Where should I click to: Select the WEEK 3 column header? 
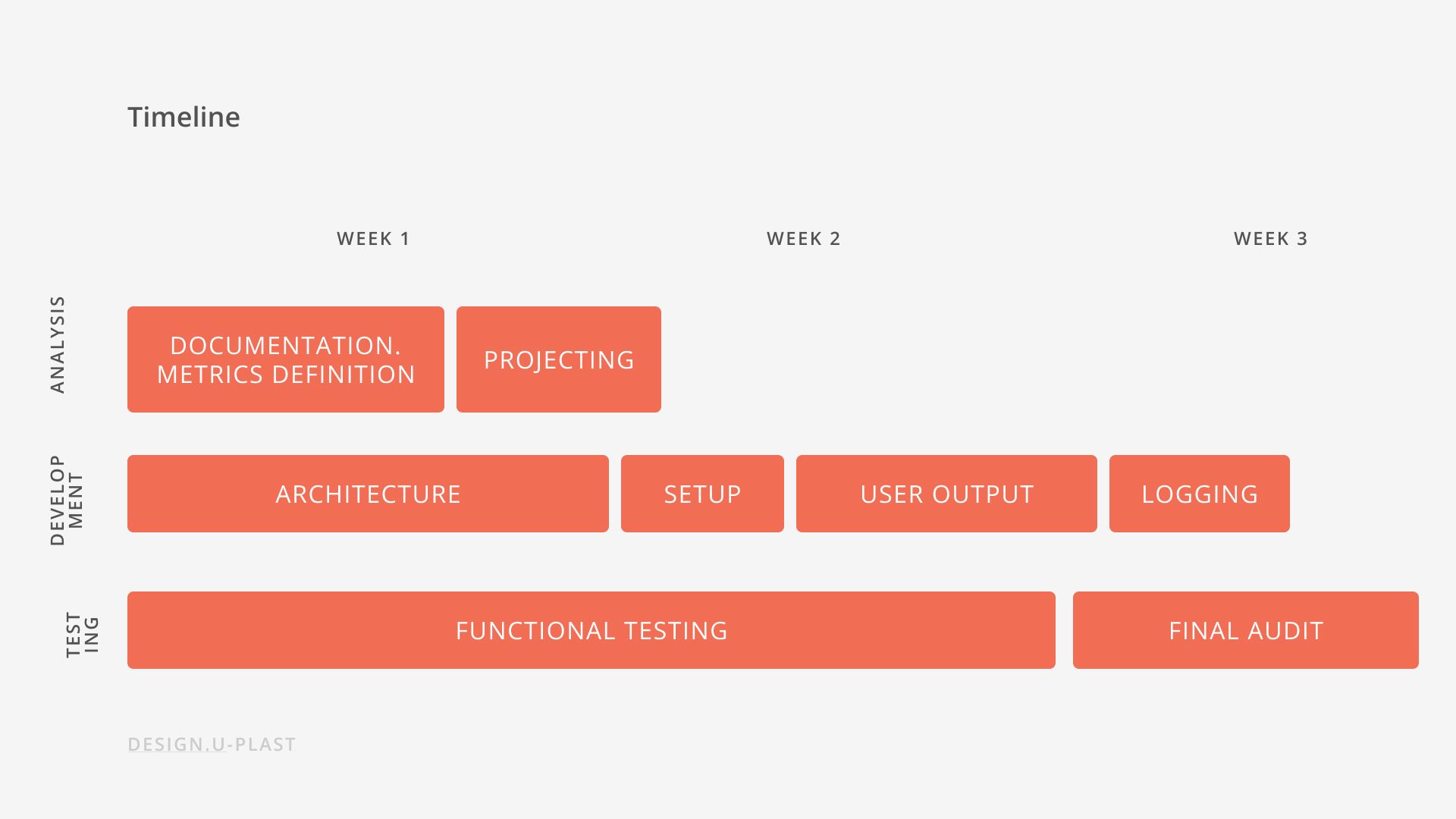pyautogui.click(x=1270, y=239)
